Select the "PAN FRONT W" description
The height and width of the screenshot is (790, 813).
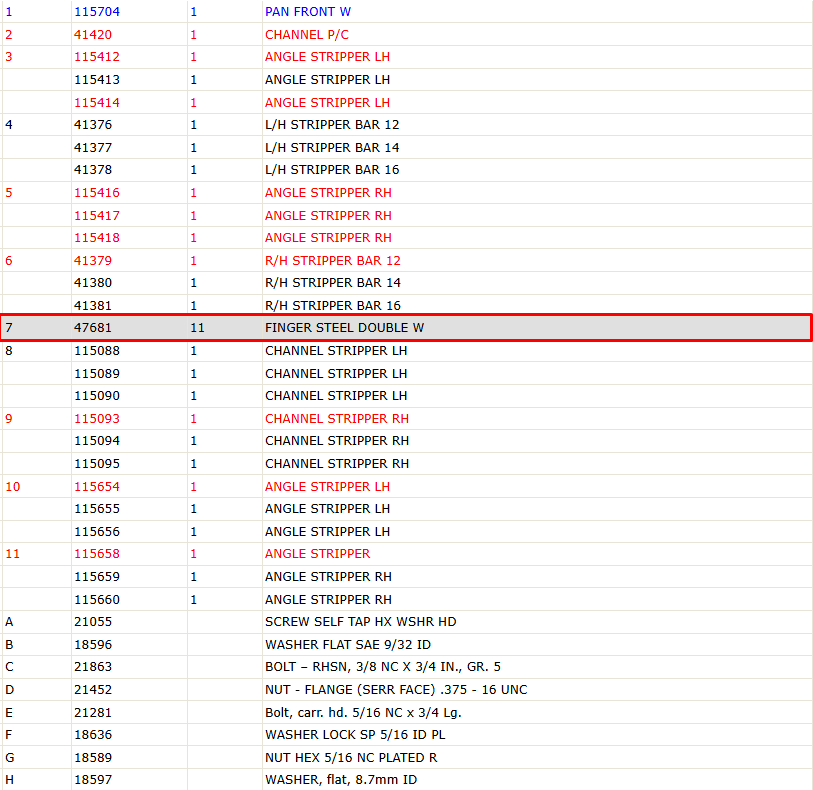click(308, 11)
